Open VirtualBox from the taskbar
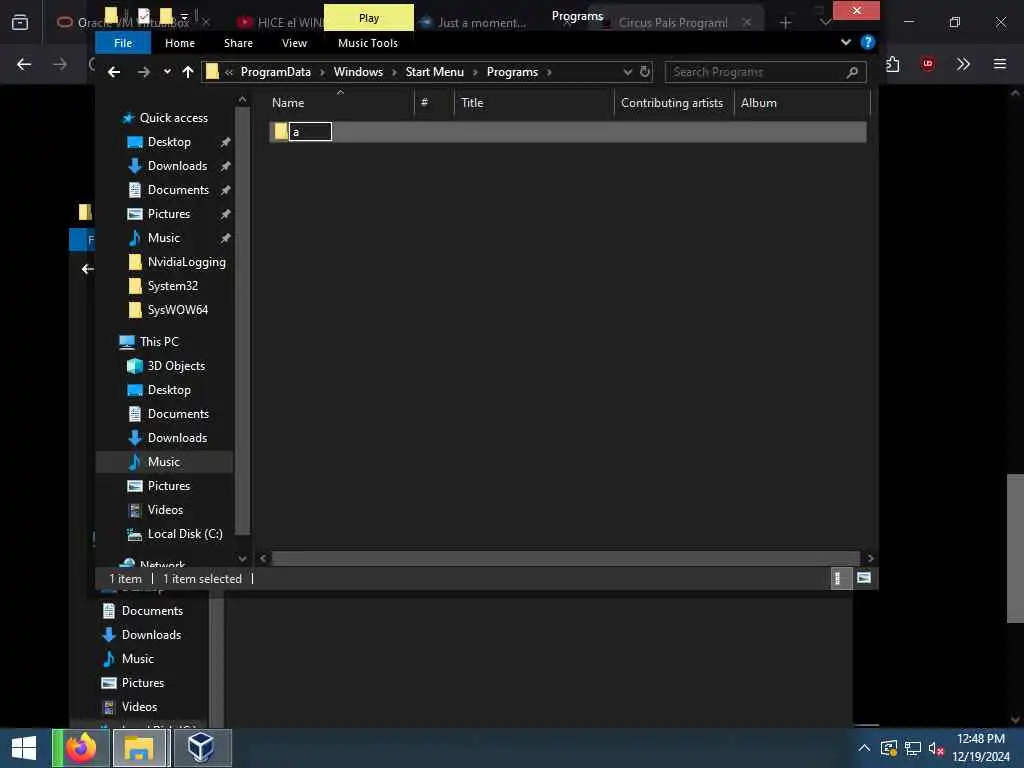Screen dimensions: 1024x768 201,748
